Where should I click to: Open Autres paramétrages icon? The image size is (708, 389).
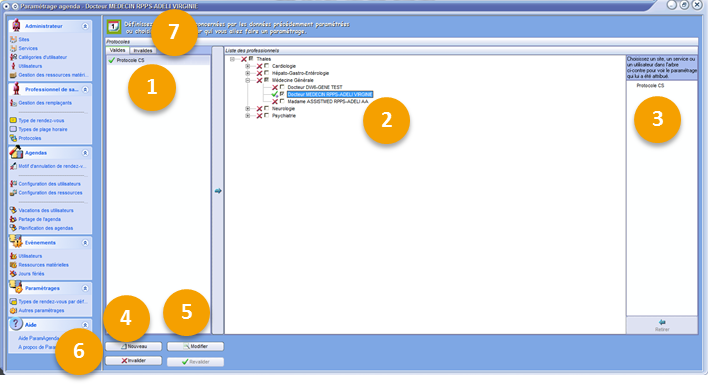pyautogui.click(x=13, y=310)
